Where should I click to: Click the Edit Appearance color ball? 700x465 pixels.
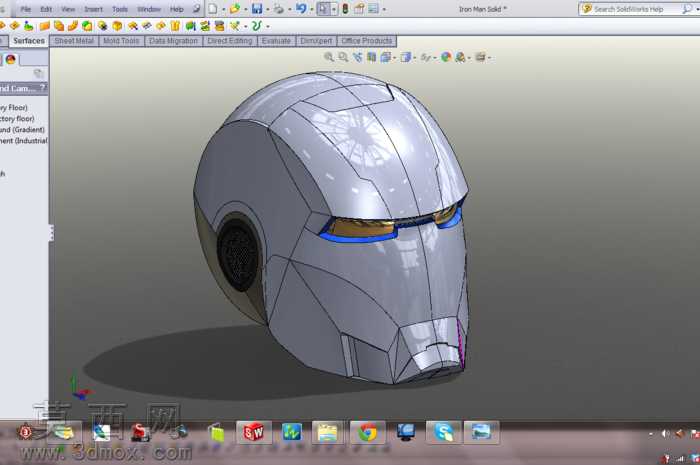point(446,57)
